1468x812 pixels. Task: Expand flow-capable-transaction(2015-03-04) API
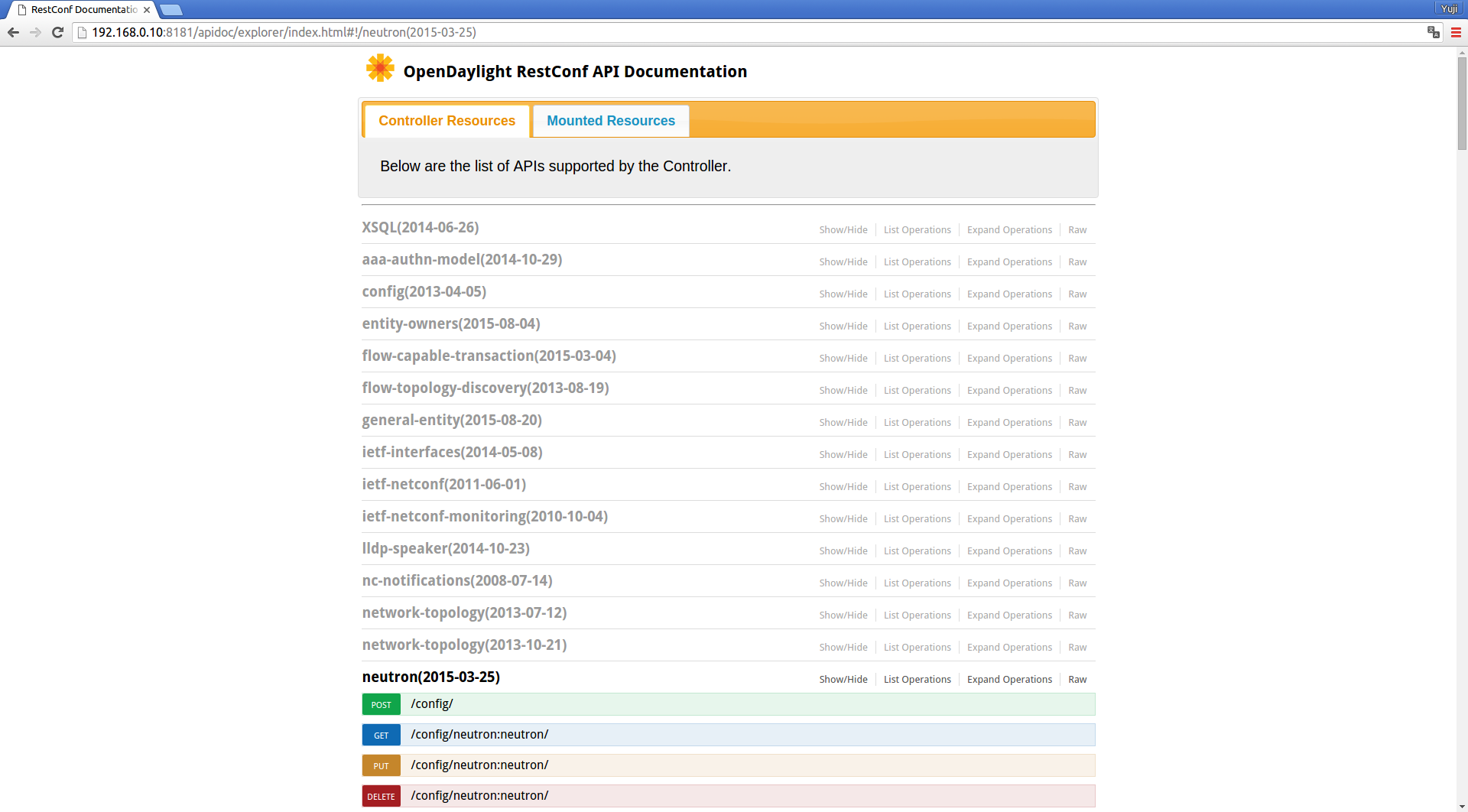489,356
